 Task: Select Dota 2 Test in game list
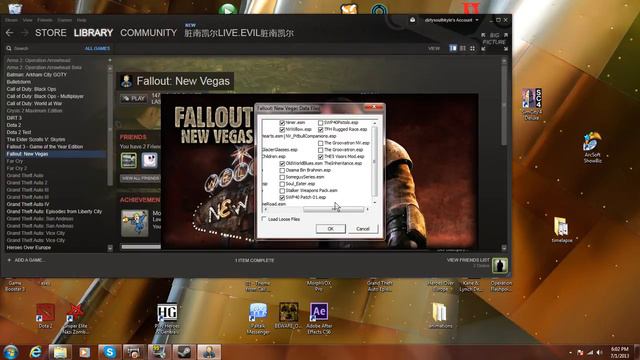pos(19,132)
